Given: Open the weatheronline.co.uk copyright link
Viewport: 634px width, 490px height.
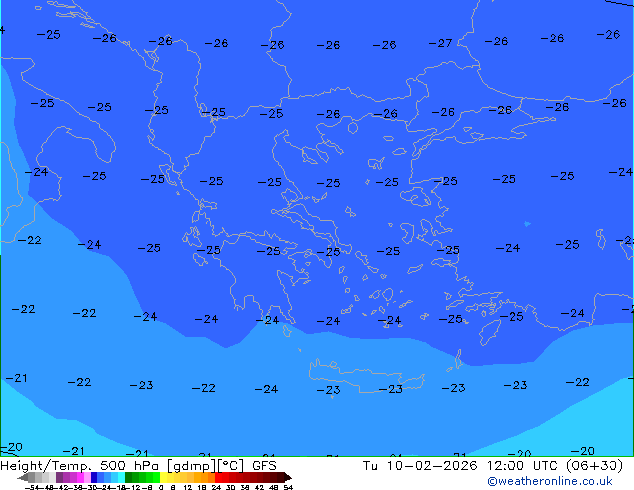Looking at the screenshot, I should [549, 481].
